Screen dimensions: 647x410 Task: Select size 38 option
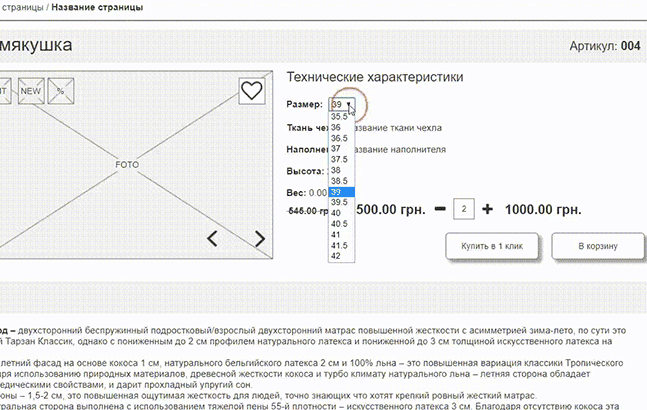(x=341, y=170)
